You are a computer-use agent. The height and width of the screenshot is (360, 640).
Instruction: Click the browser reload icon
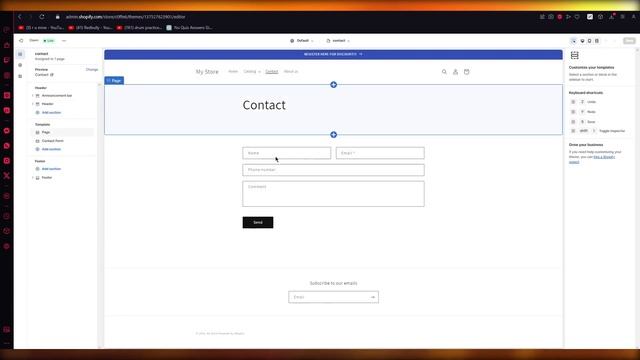coord(42,17)
